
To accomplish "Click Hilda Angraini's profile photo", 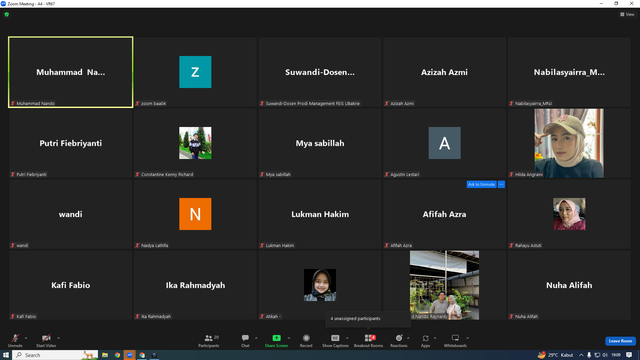I will 569,143.
